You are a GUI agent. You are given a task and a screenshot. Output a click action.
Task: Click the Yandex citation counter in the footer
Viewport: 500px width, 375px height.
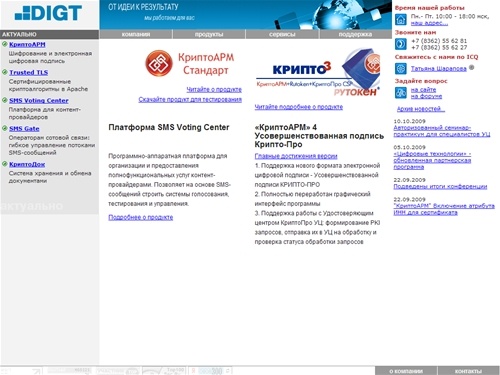click(x=210, y=371)
